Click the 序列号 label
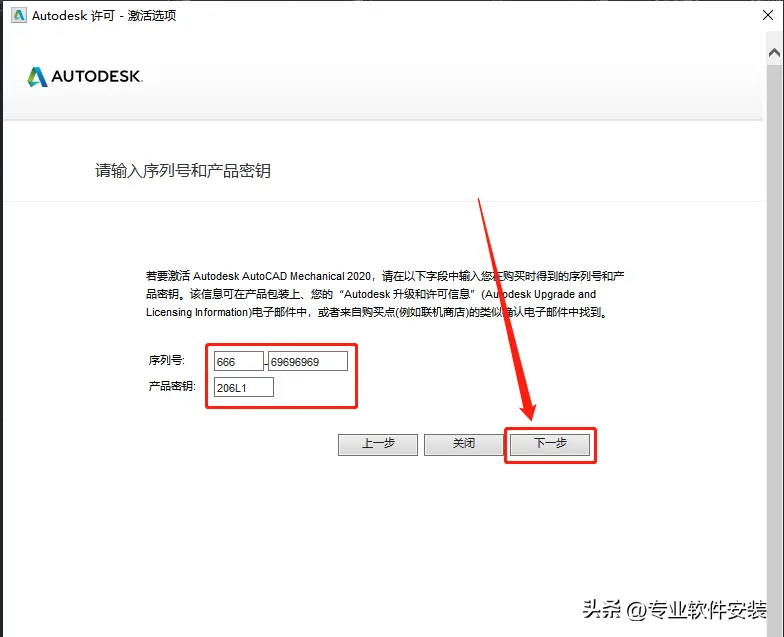784x637 pixels. pyautogui.click(x=166, y=360)
